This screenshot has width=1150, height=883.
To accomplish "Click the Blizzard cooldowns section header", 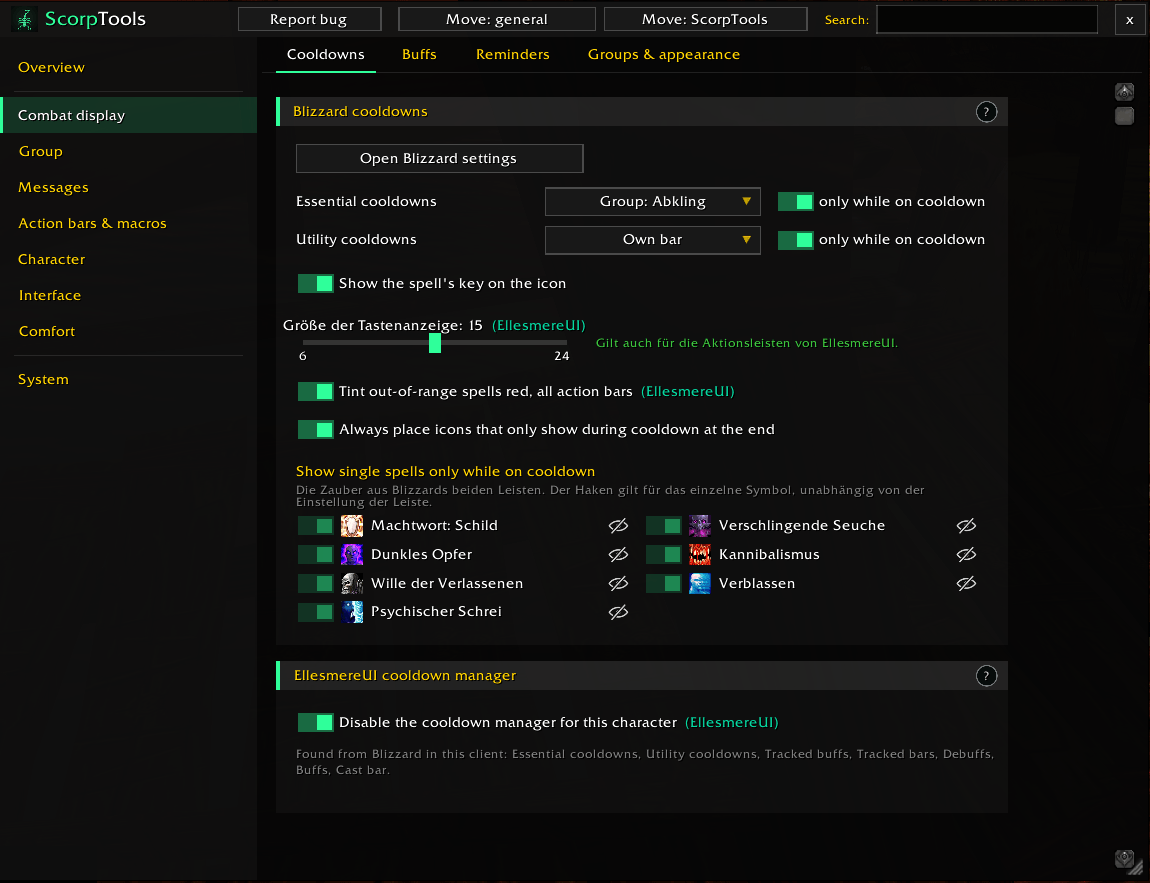I will coord(642,112).
